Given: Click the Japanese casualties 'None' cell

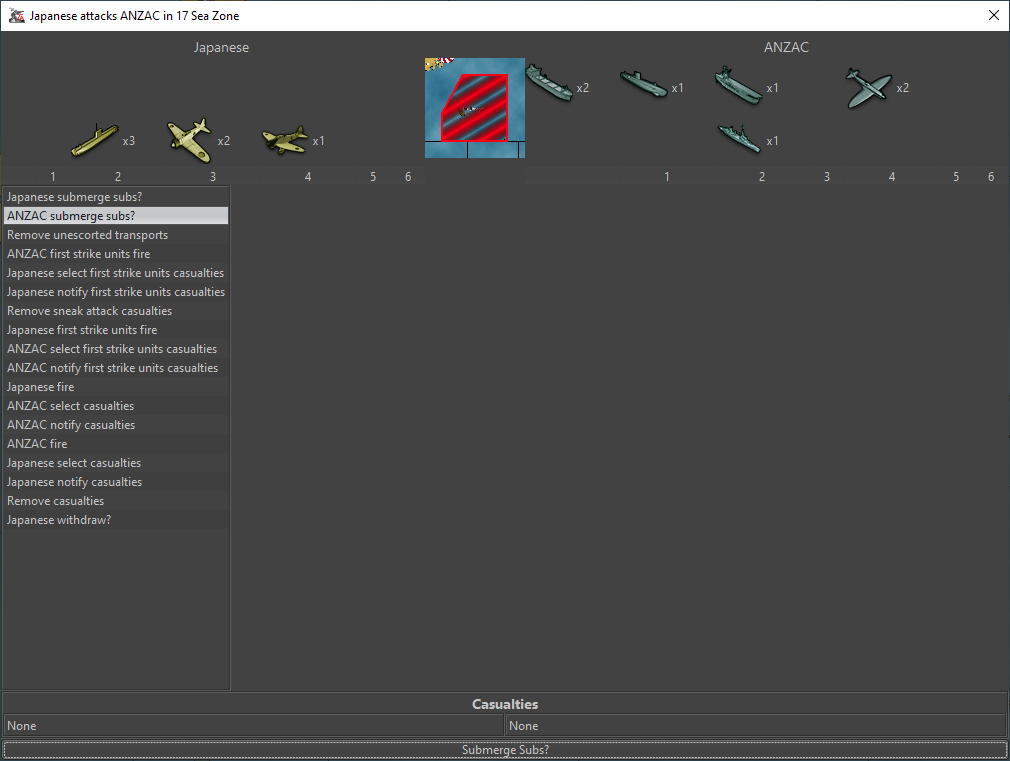Looking at the screenshot, I should tap(253, 726).
